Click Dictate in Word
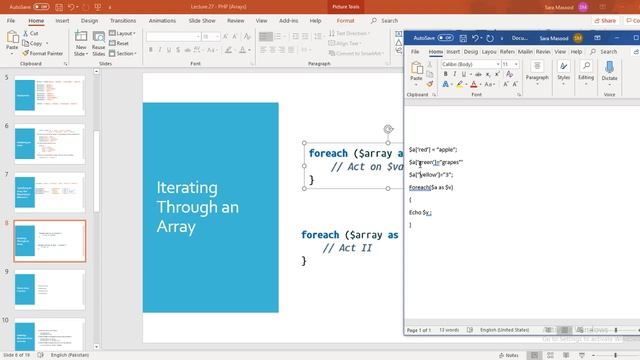The image size is (640, 360). point(609,73)
